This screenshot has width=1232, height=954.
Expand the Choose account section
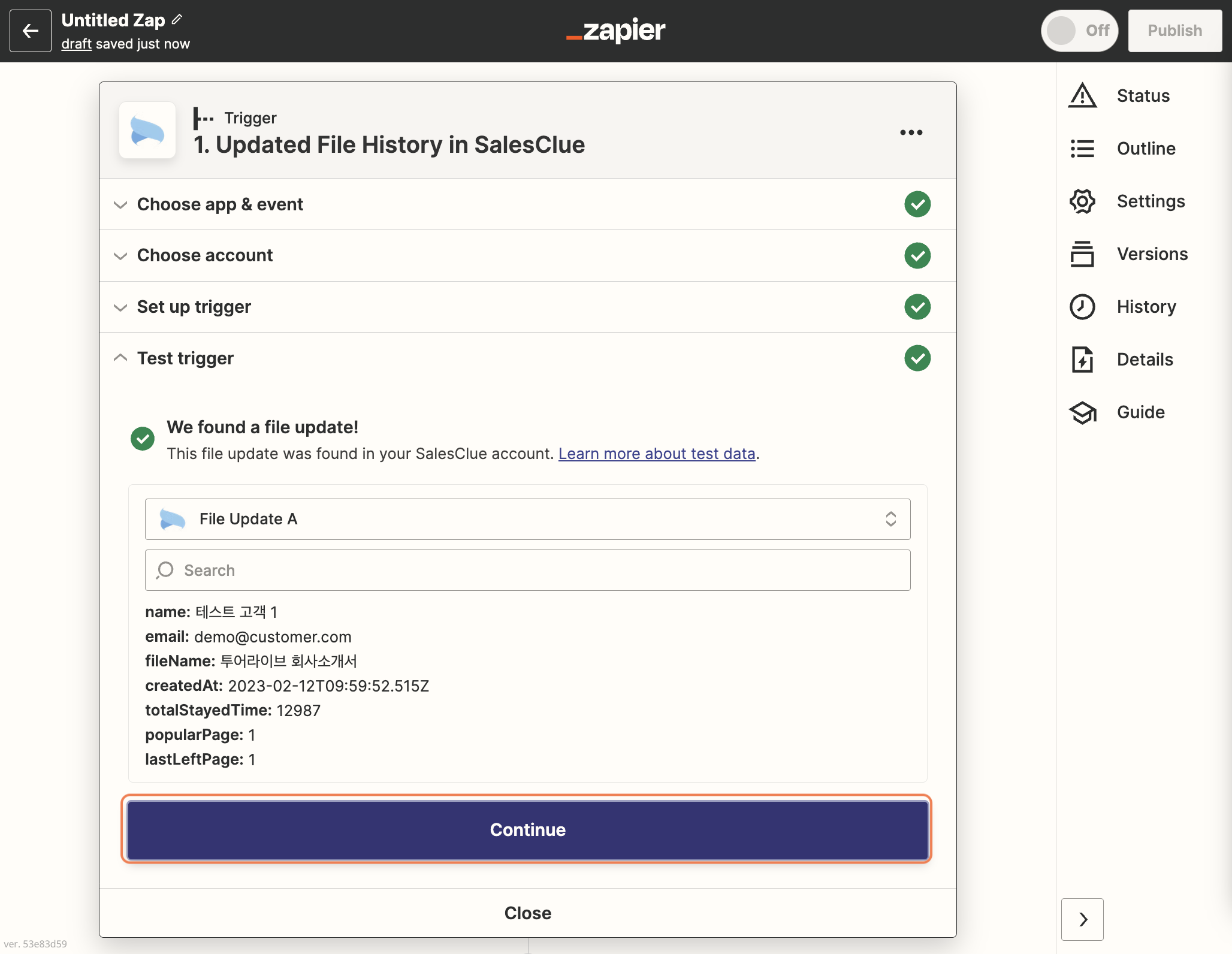pyautogui.click(x=527, y=256)
